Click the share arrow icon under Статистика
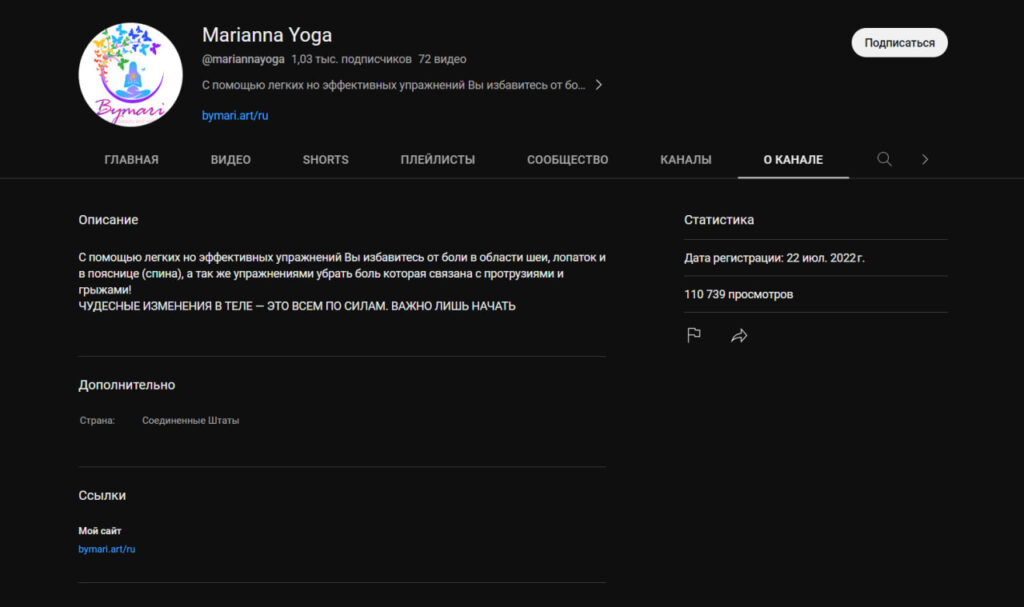This screenshot has width=1024, height=607. pyautogui.click(x=739, y=336)
